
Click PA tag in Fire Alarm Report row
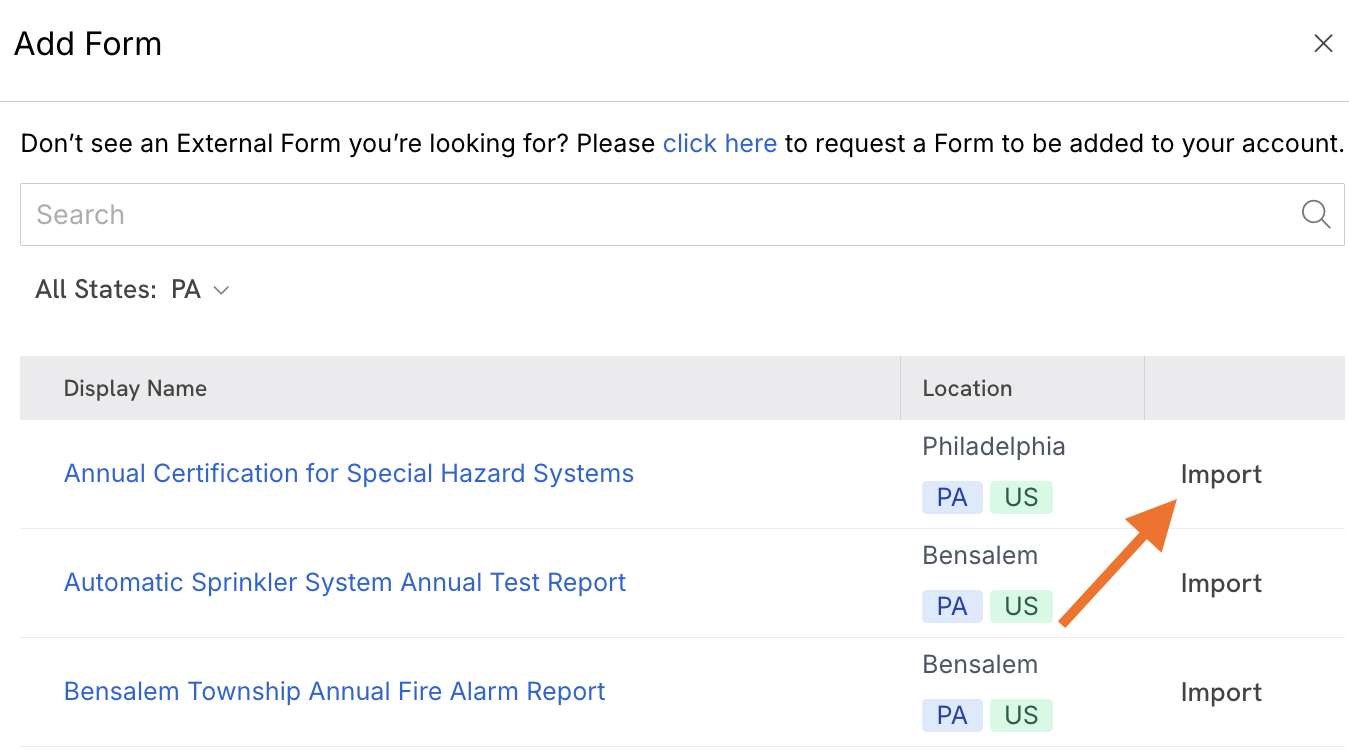pos(952,715)
